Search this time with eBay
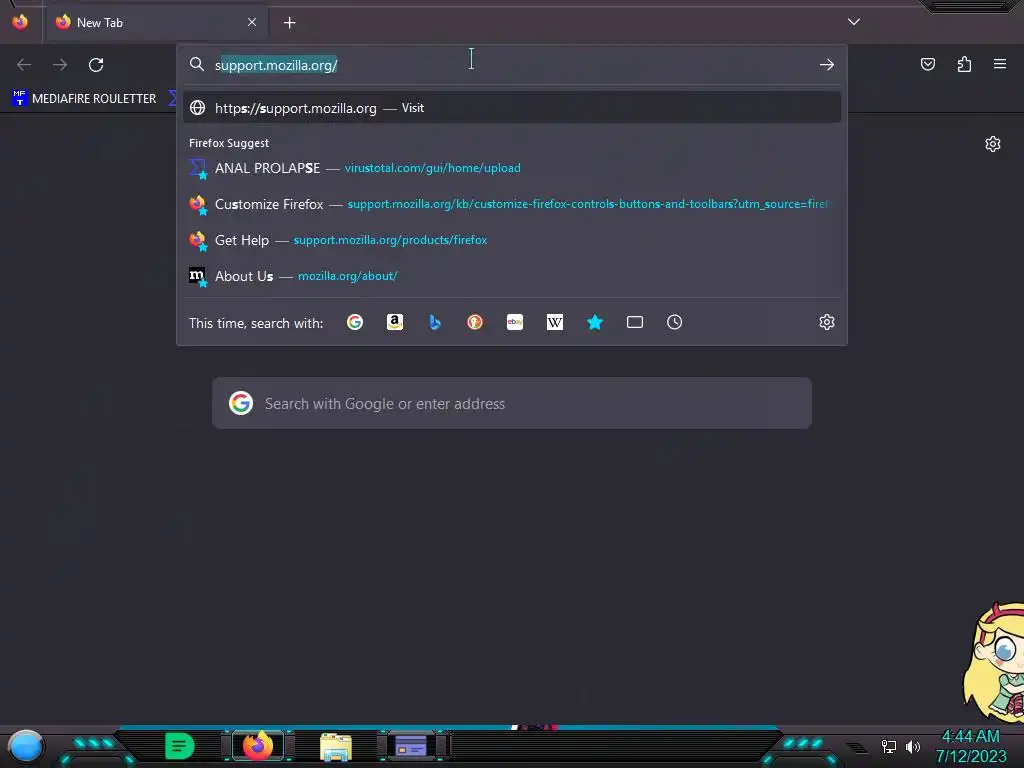1024x768 pixels. [515, 322]
